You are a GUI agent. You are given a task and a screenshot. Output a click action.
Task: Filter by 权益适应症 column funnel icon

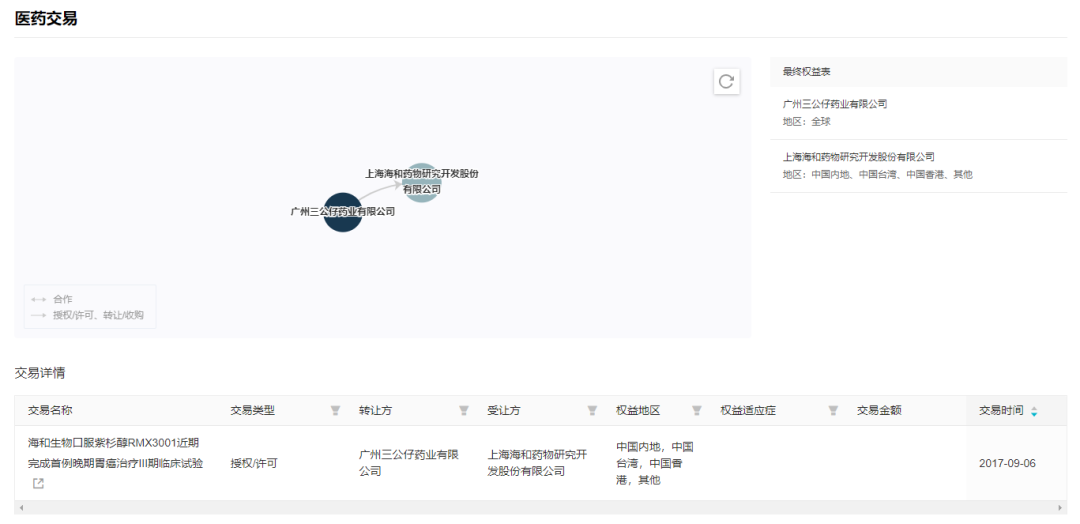833,410
